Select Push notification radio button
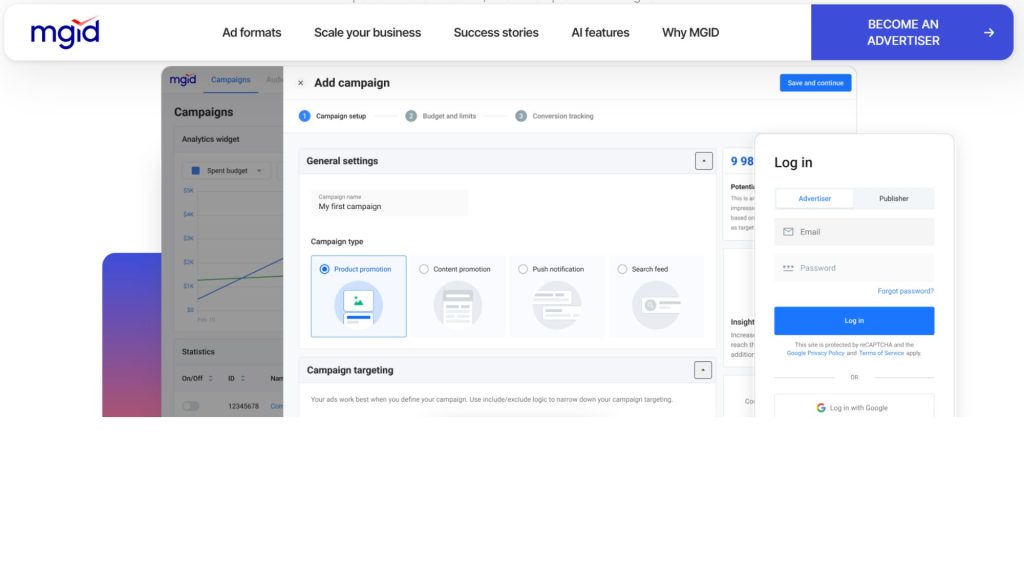Image resolution: width=1024 pixels, height=576 pixels. 522,269
